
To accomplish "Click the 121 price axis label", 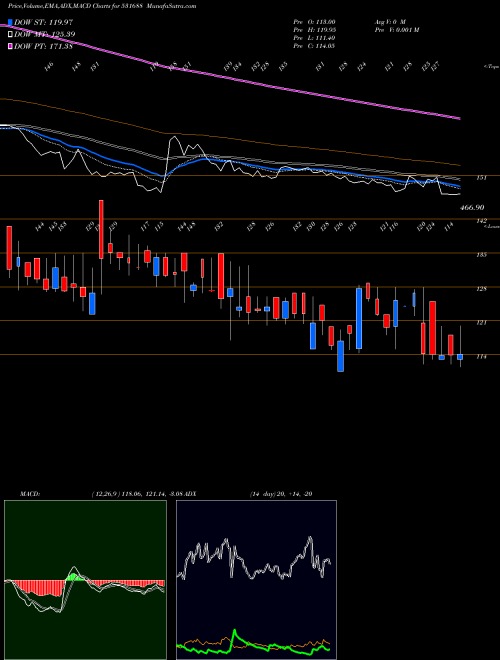I will [x=482, y=322].
